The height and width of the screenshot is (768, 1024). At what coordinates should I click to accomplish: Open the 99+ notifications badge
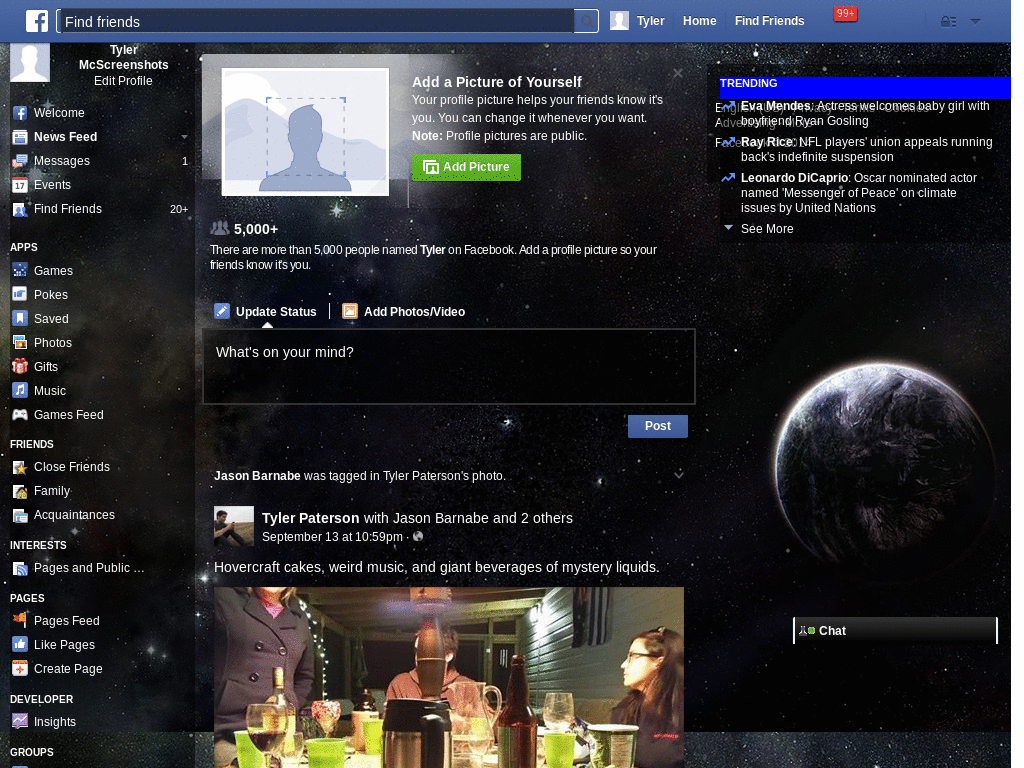pyautogui.click(x=845, y=13)
